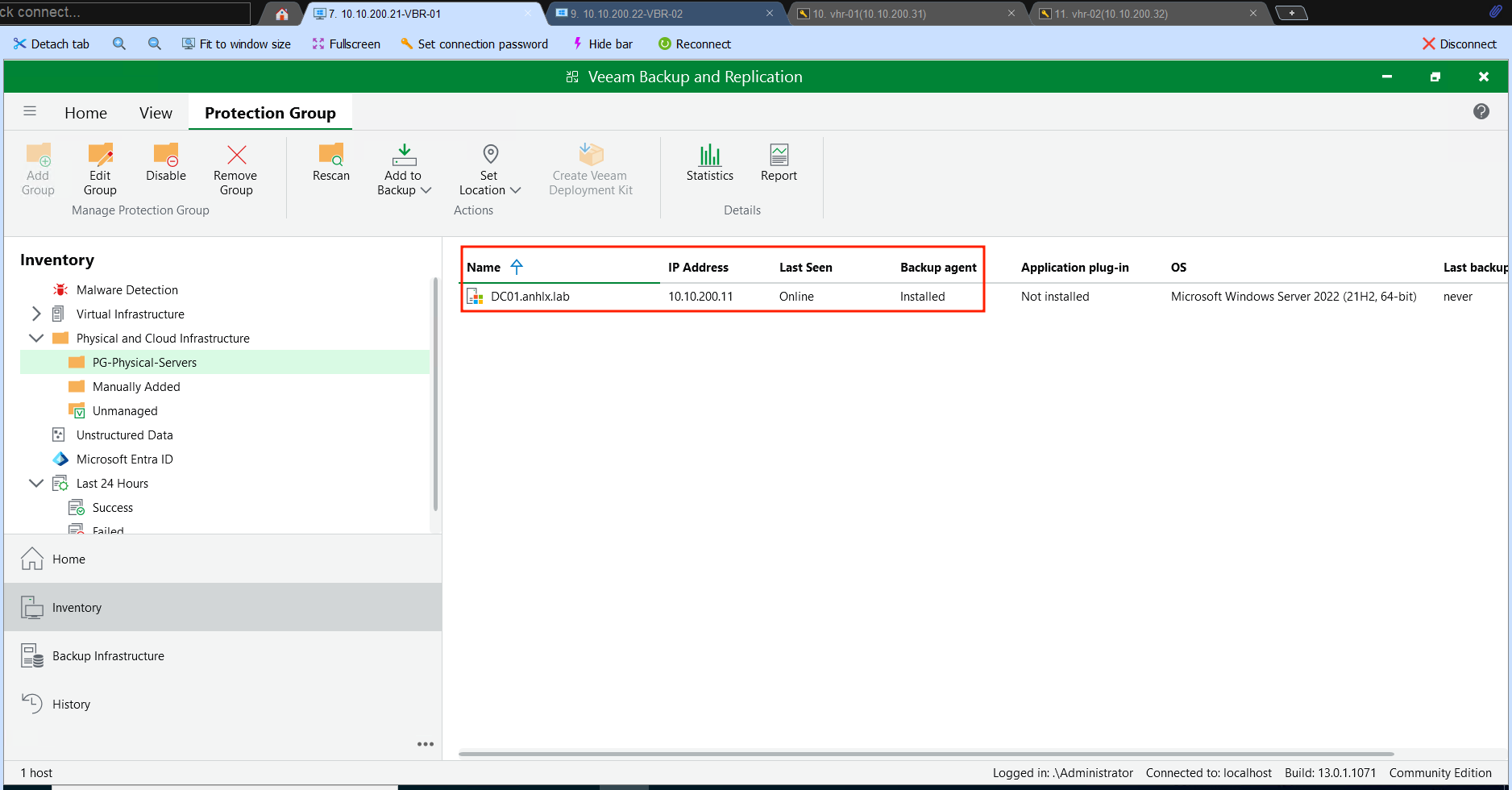Sort by the OS column header
Viewport: 1512px width, 790px height.
1178,267
